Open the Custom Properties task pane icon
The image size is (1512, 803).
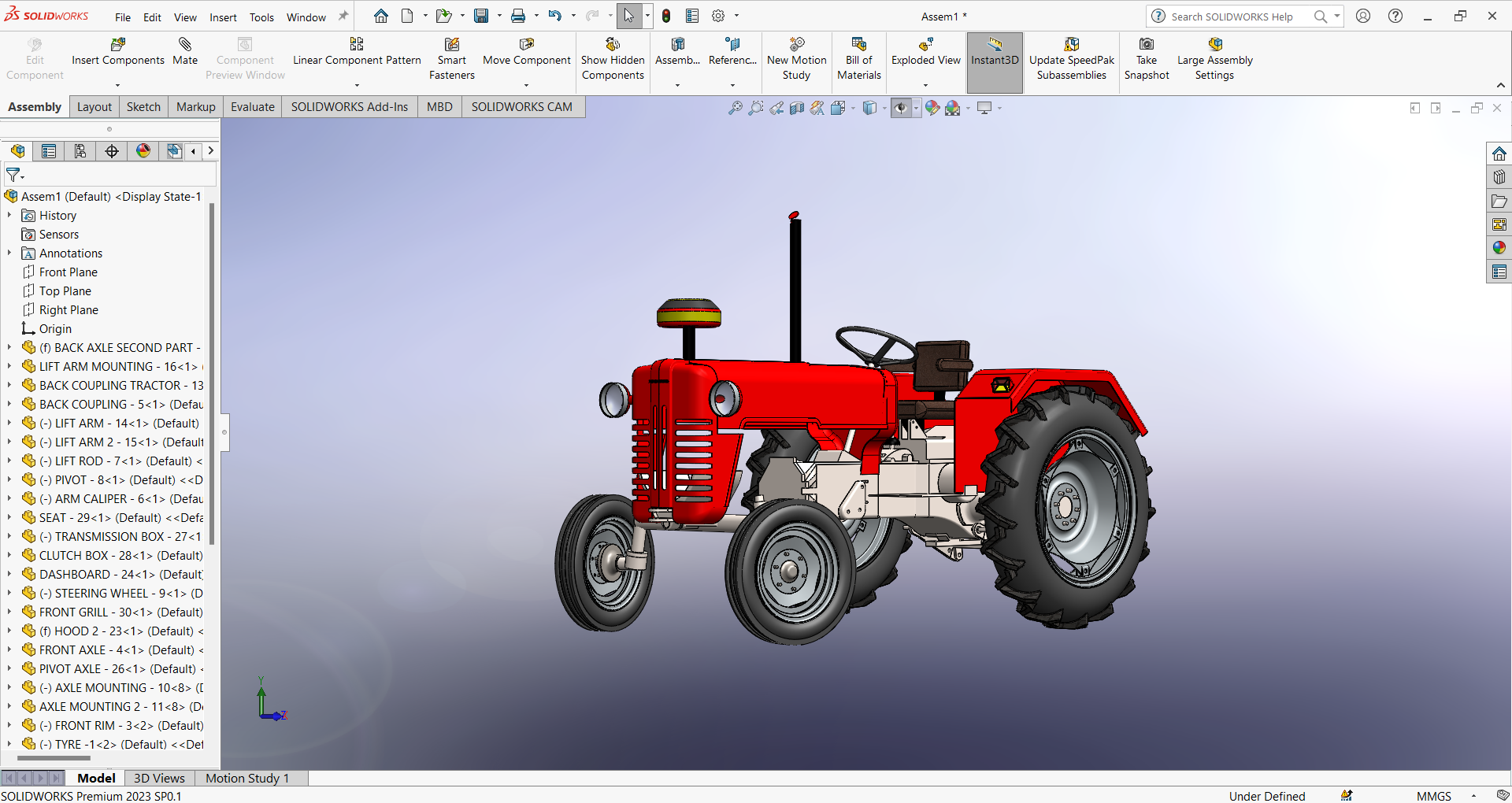tap(1499, 272)
